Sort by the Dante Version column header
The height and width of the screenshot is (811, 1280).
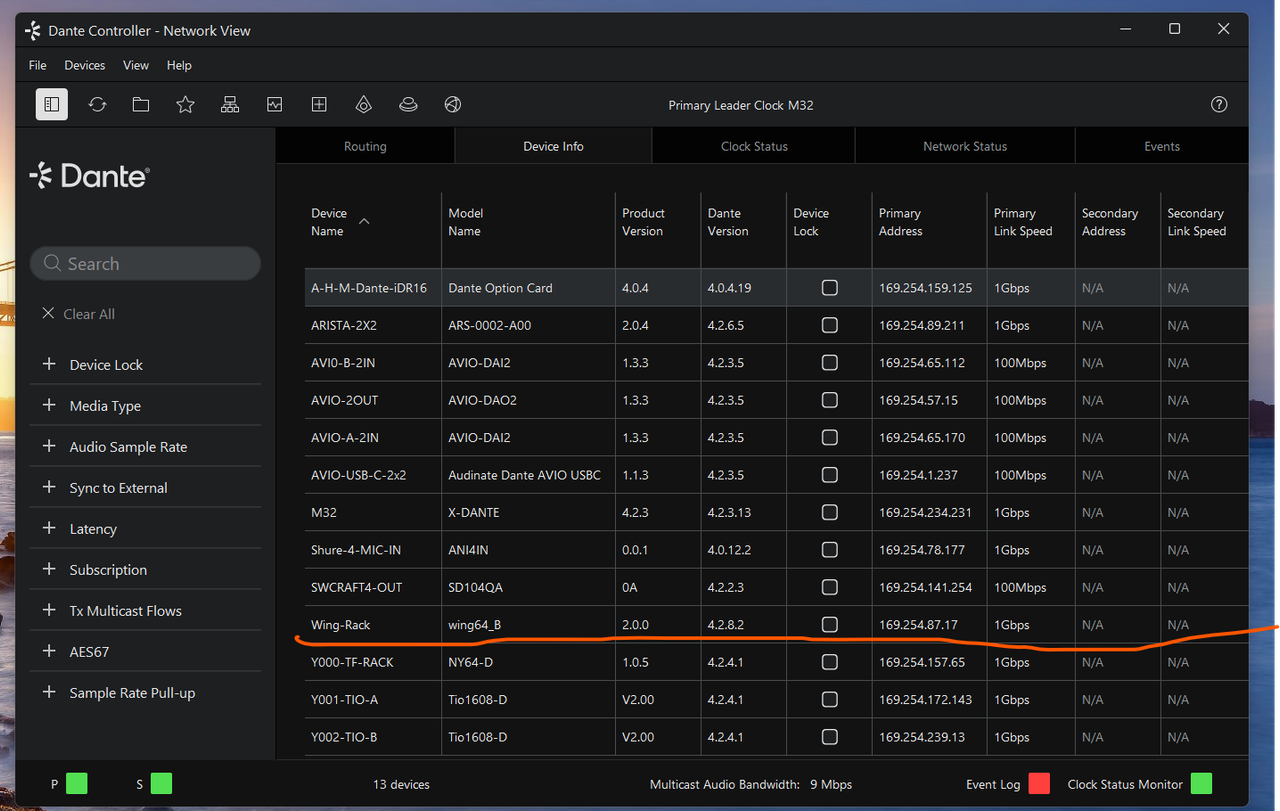click(744, 222)
